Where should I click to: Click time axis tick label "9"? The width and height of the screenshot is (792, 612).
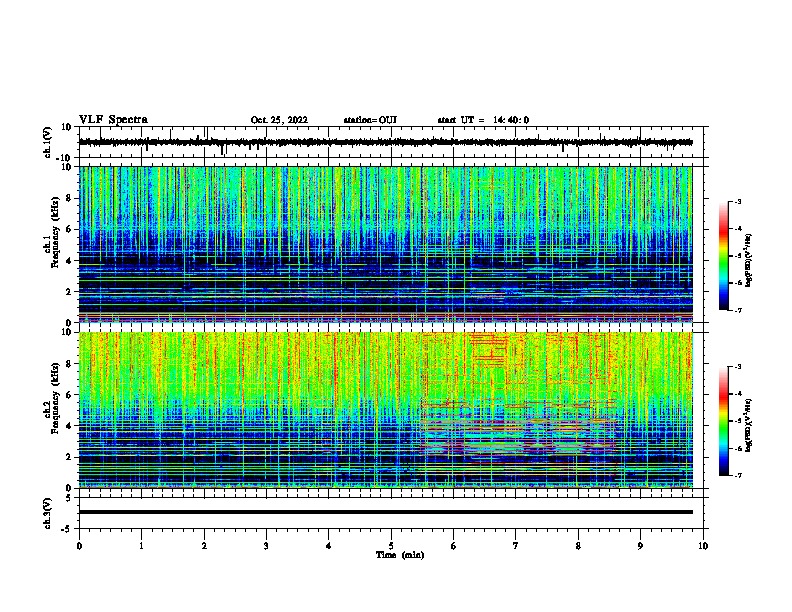(640, 546)
